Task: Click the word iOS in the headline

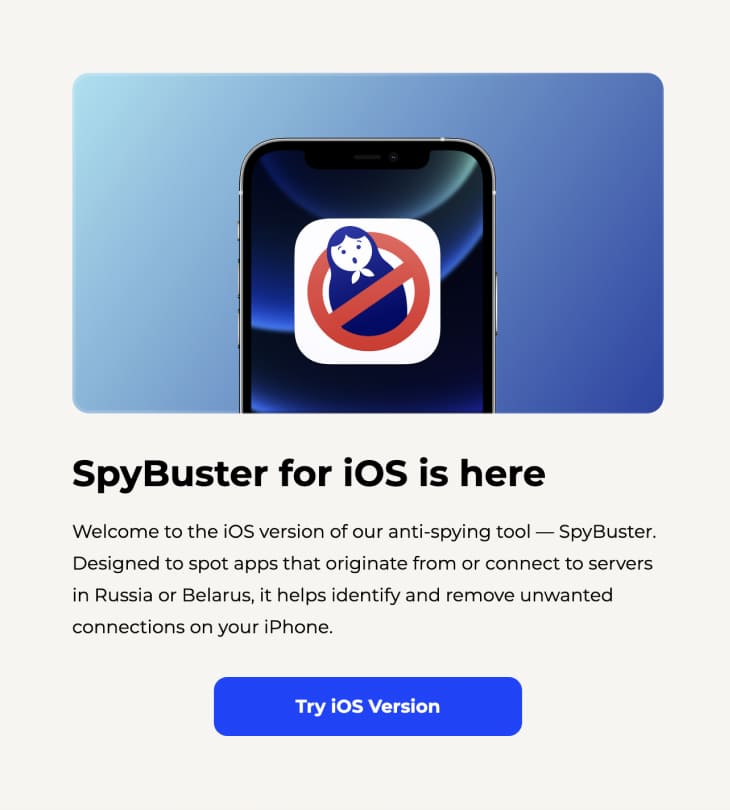Action: [x=375, y=473]
